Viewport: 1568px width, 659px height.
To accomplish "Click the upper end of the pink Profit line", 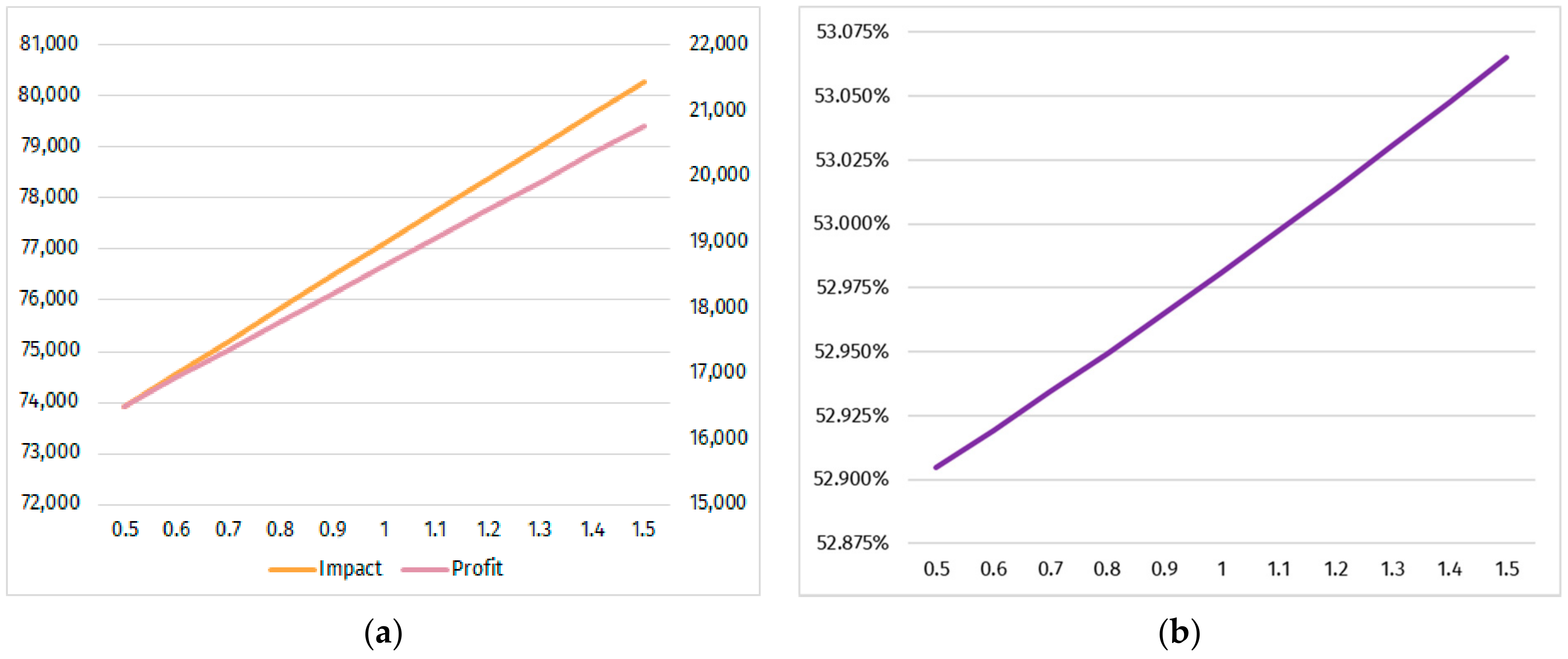I will point(644,127).
